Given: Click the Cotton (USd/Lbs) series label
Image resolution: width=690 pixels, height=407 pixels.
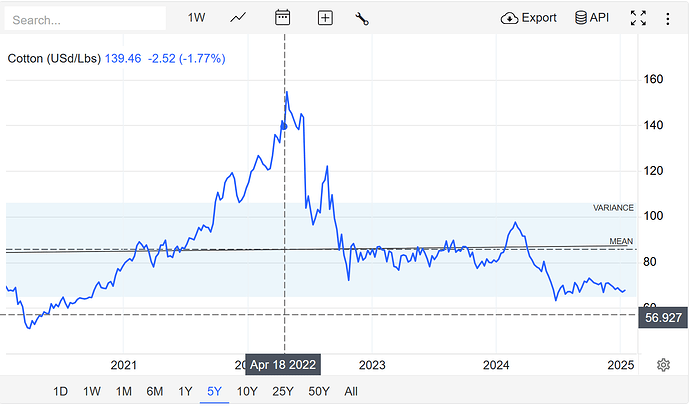Looking at the screenshot, I should tap(54, 59).
